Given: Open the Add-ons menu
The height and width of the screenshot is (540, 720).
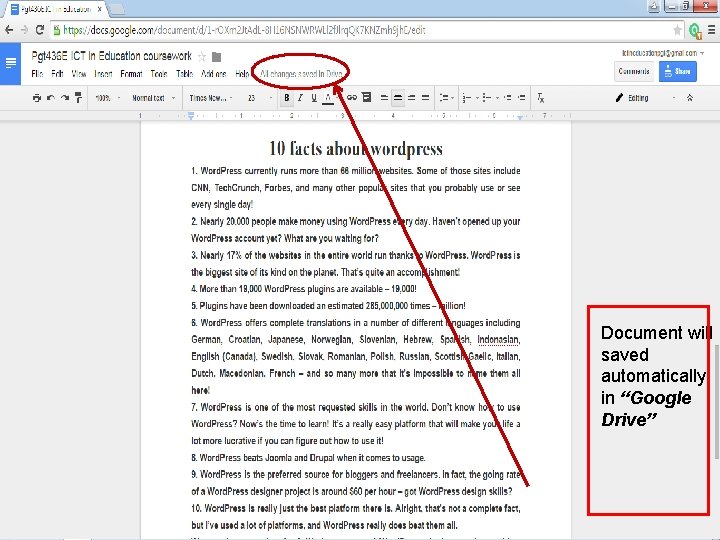Looking at the screenshot, I should click(214, 73).
